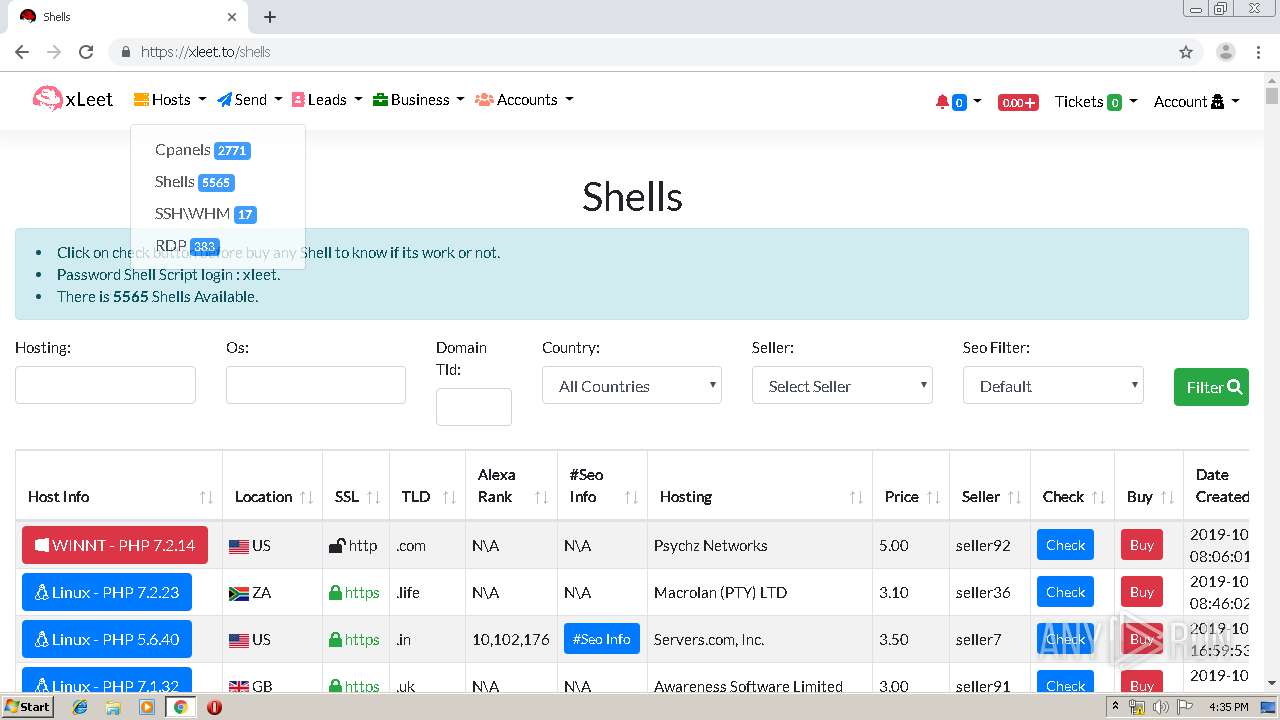1280x720 pixels.
Task: Click Buy for seller36 row
Action: tap(1142, 592)
